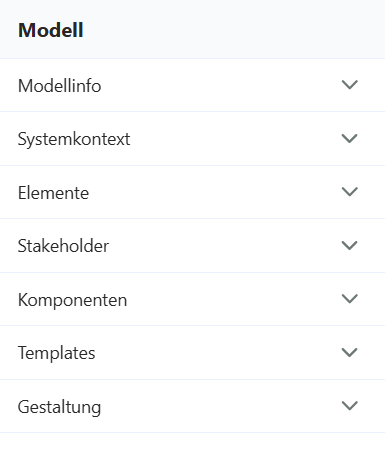Click the chevron icon beside Systemkontext

pos(350,138)
